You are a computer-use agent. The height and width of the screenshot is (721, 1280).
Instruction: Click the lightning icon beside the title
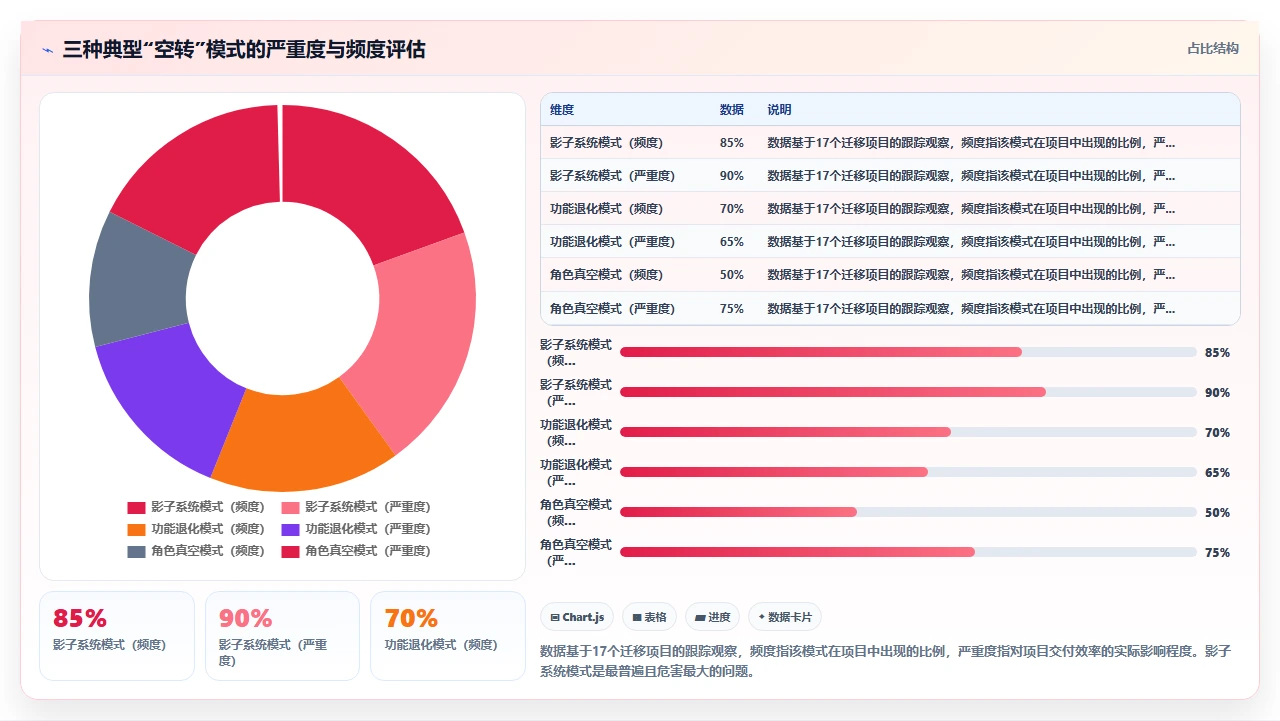(47, 49)
